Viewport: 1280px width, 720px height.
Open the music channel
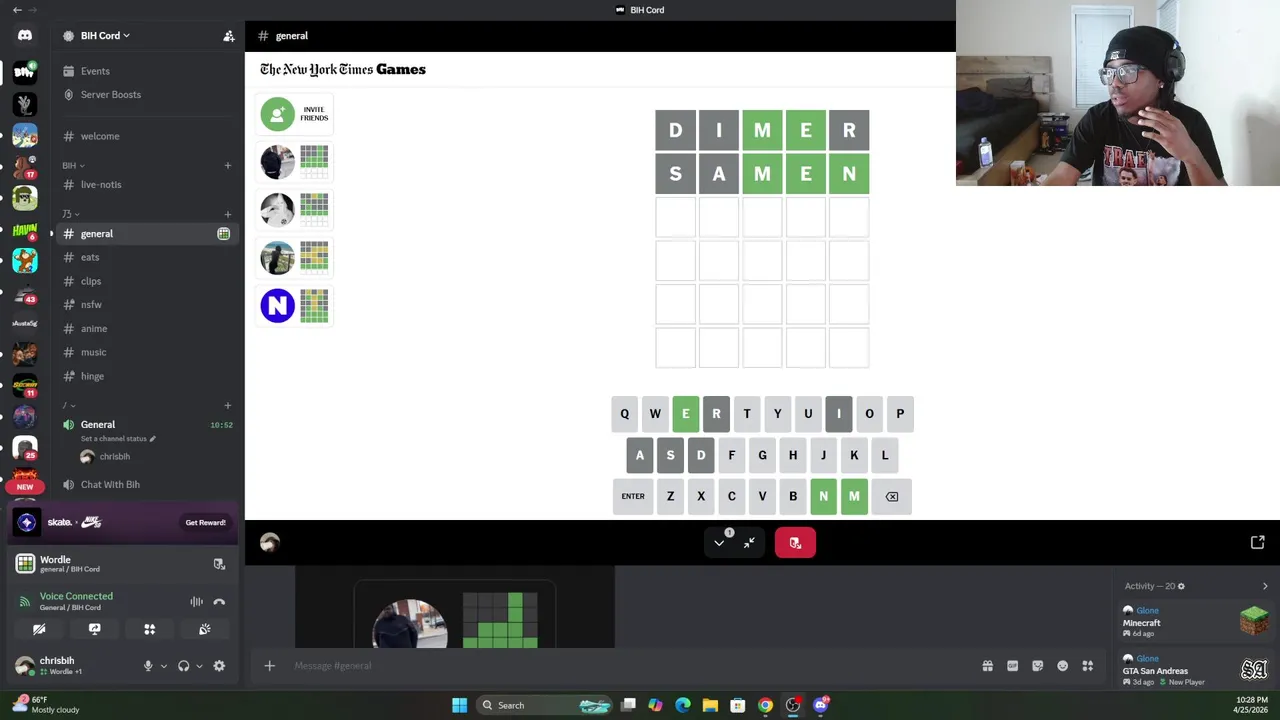93,352
